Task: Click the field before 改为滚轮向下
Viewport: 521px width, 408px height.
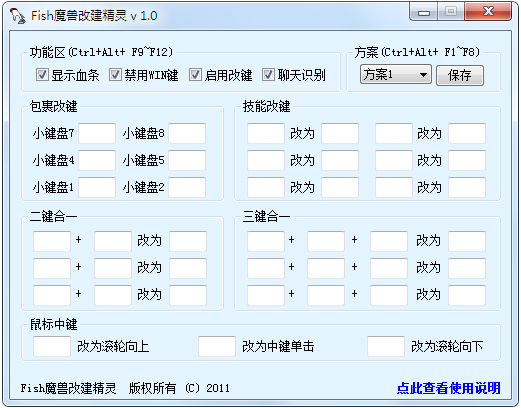Action: tap(386, 346)
